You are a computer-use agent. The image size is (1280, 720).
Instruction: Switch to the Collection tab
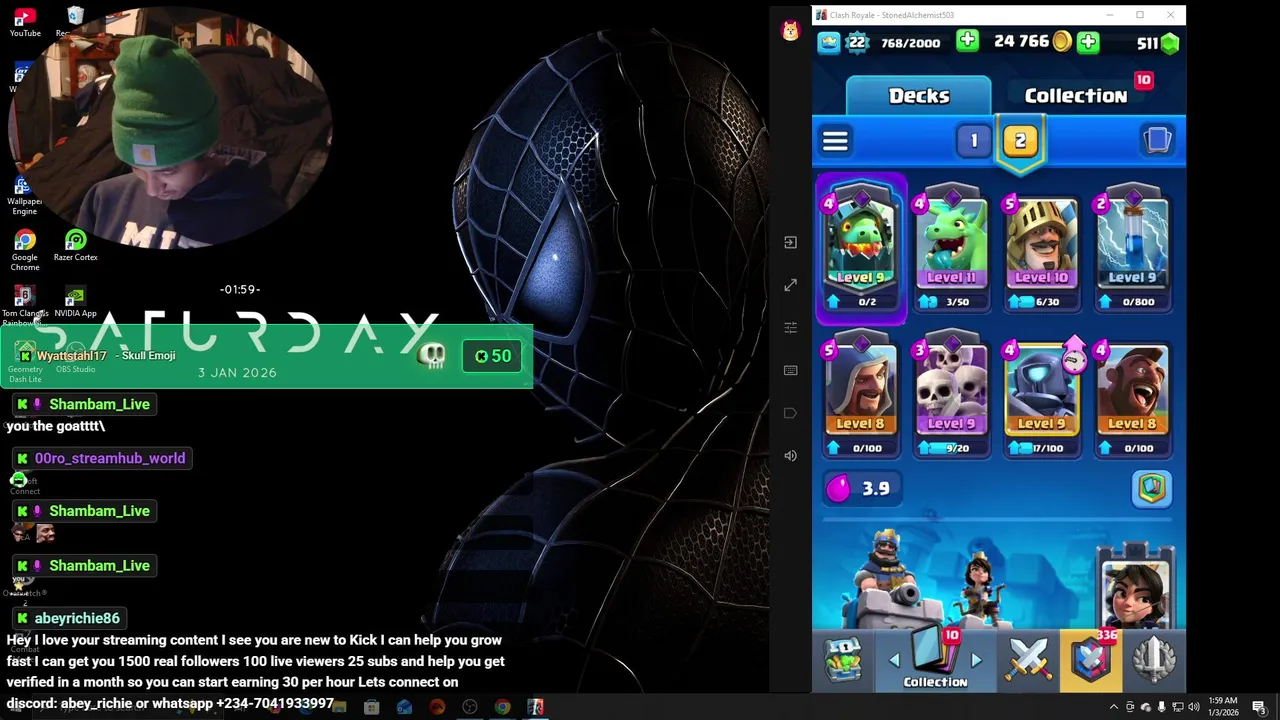tap(1076, 95)
